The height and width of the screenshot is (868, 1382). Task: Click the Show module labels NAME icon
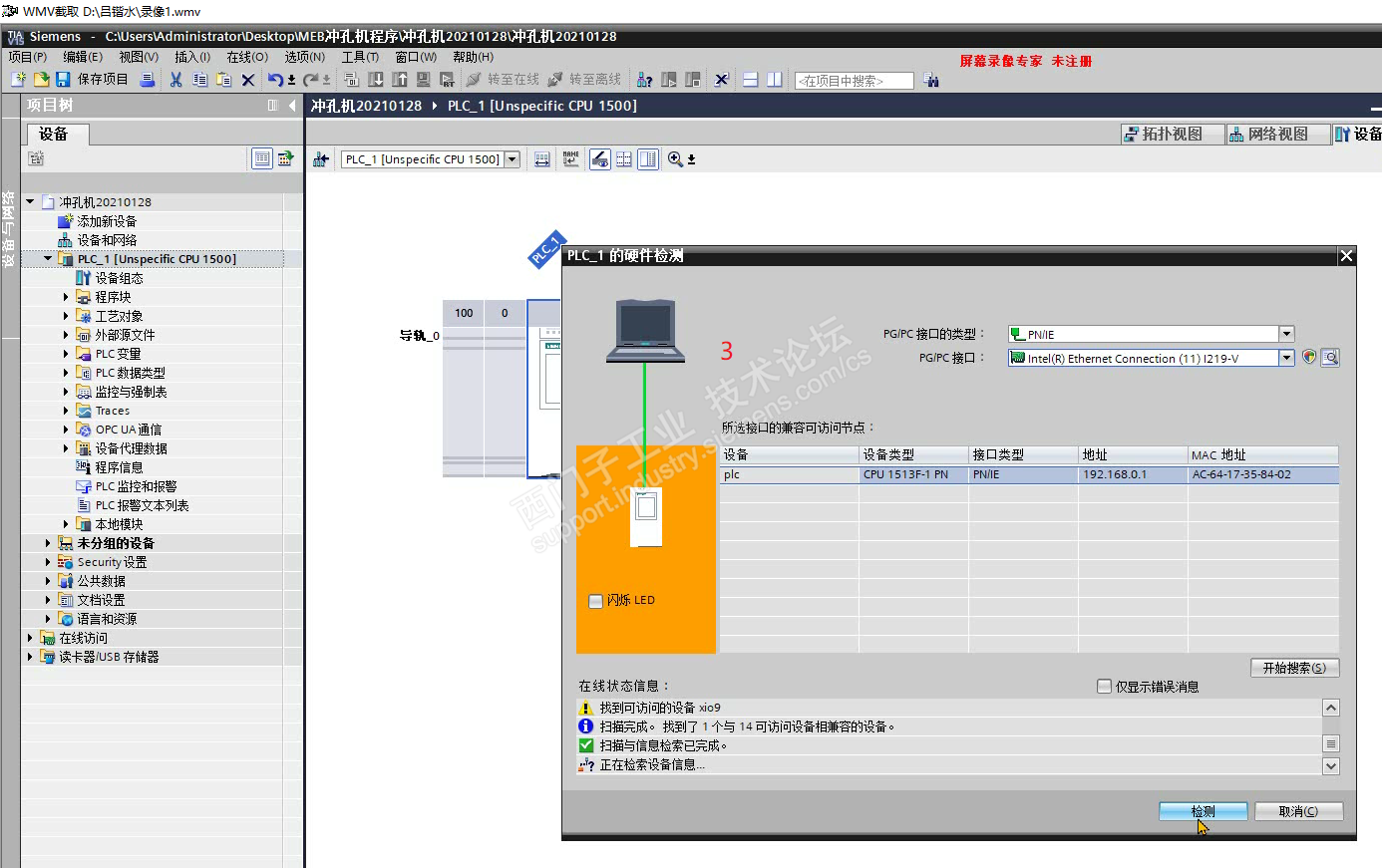[x=570, y=159]
